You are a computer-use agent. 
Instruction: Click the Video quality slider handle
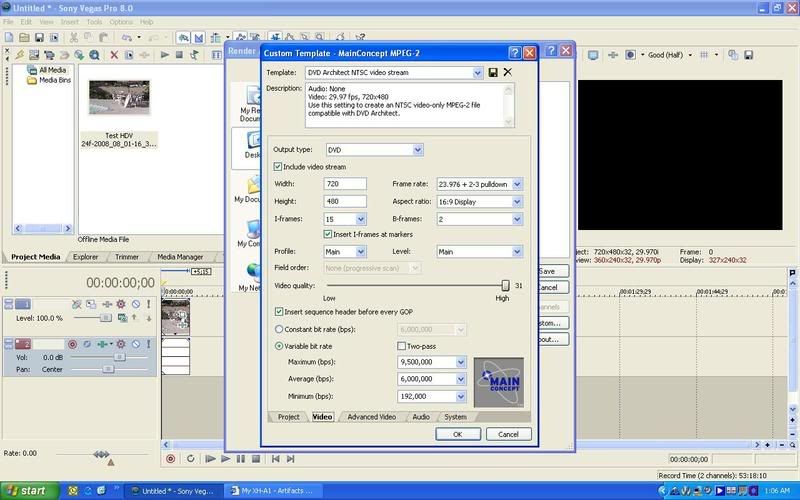pos(505,285)
